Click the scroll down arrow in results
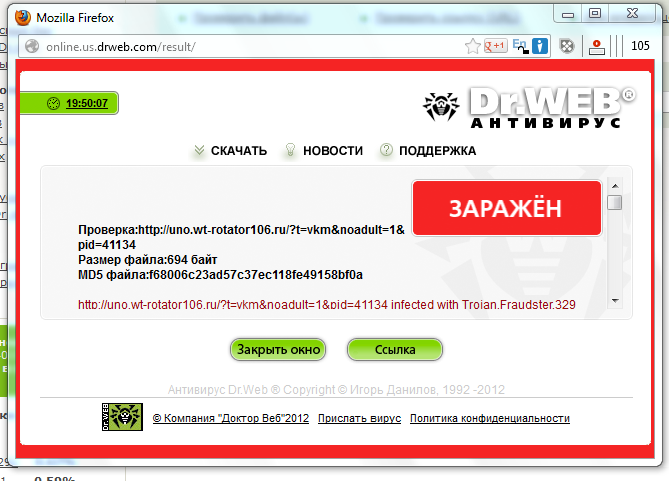This screenshot has width=669, height=481. click(614, 300)
